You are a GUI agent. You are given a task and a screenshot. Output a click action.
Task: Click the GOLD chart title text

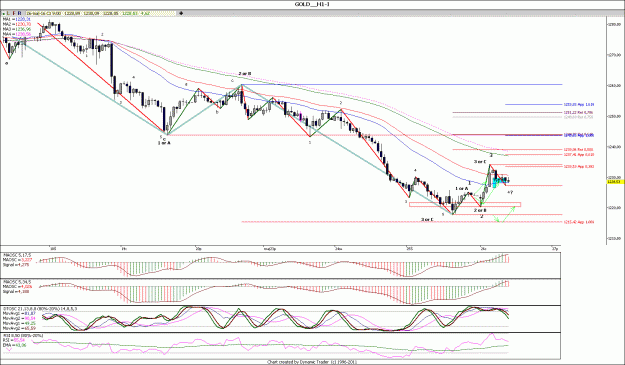tap(312, 4)
